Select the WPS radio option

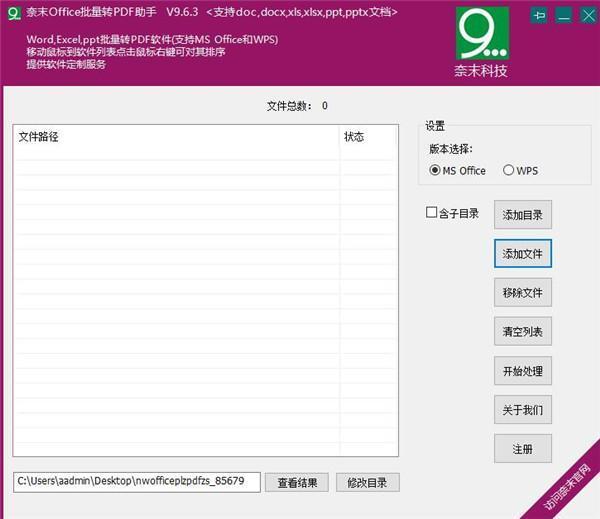click(520, 170)
